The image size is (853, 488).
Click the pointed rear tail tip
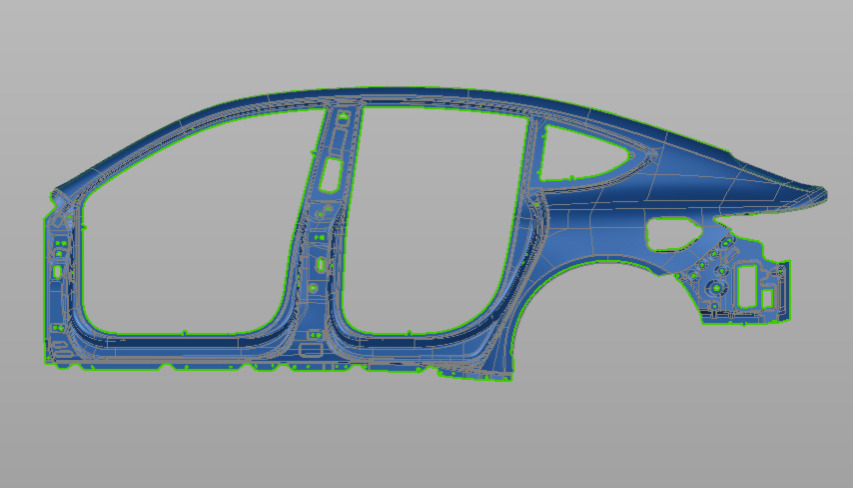point(822,191)
